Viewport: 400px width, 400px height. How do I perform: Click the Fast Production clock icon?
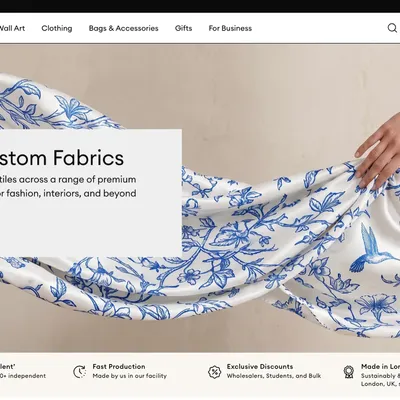(80, 371)
